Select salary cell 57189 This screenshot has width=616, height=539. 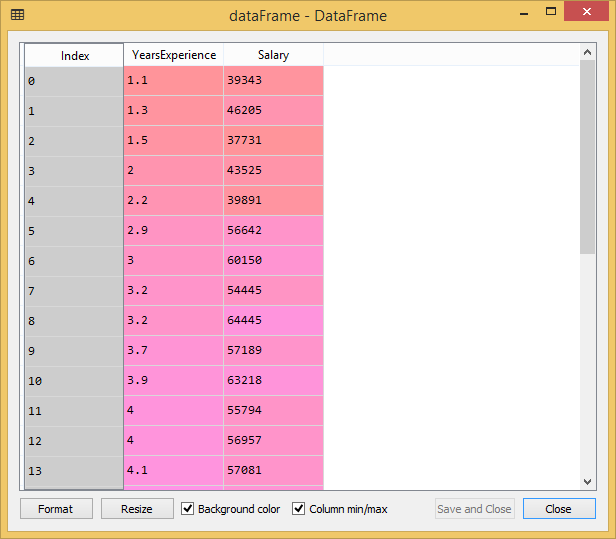pos(273,350)
